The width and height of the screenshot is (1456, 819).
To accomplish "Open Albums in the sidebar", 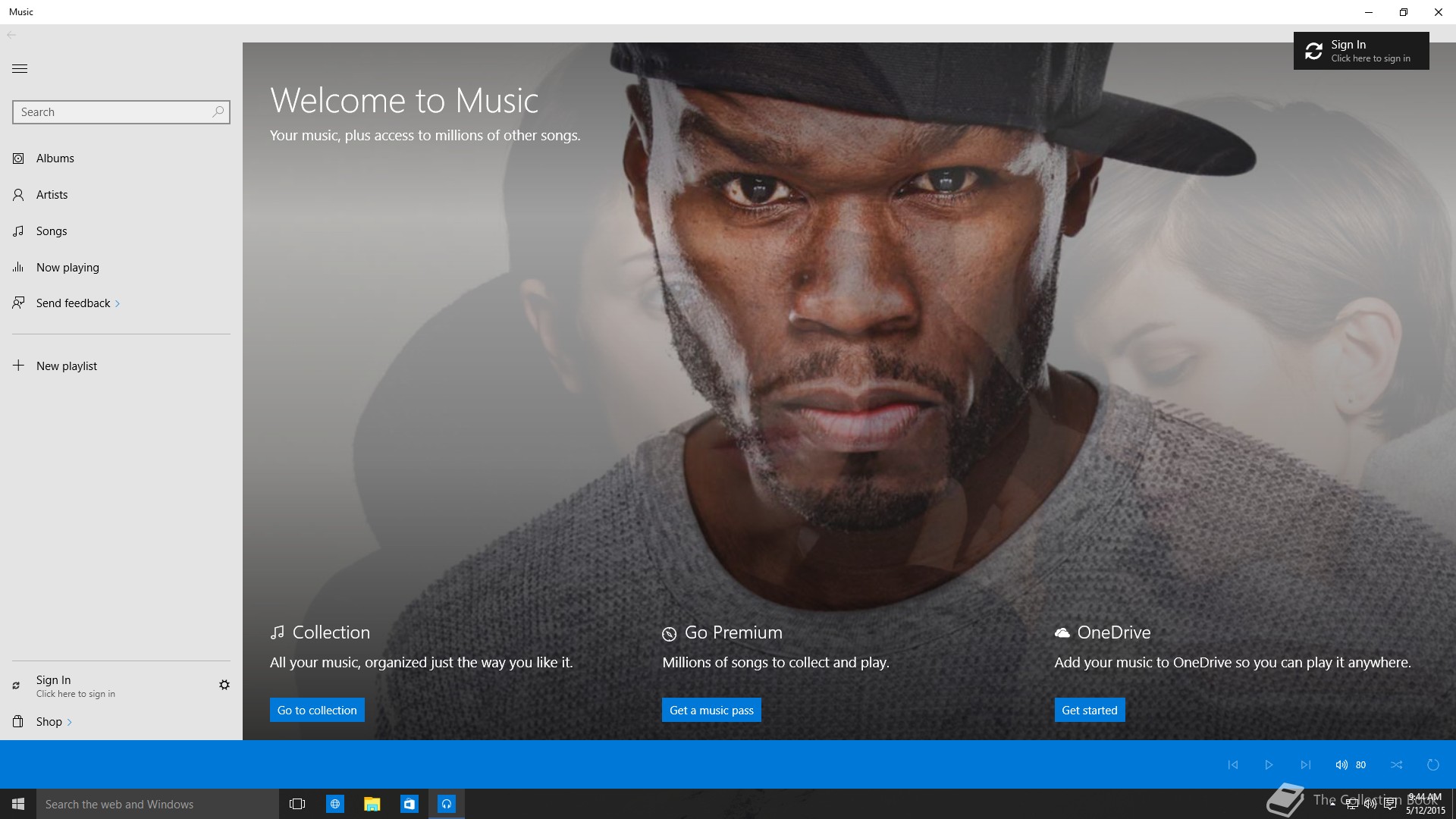I will tap(121, 158).
